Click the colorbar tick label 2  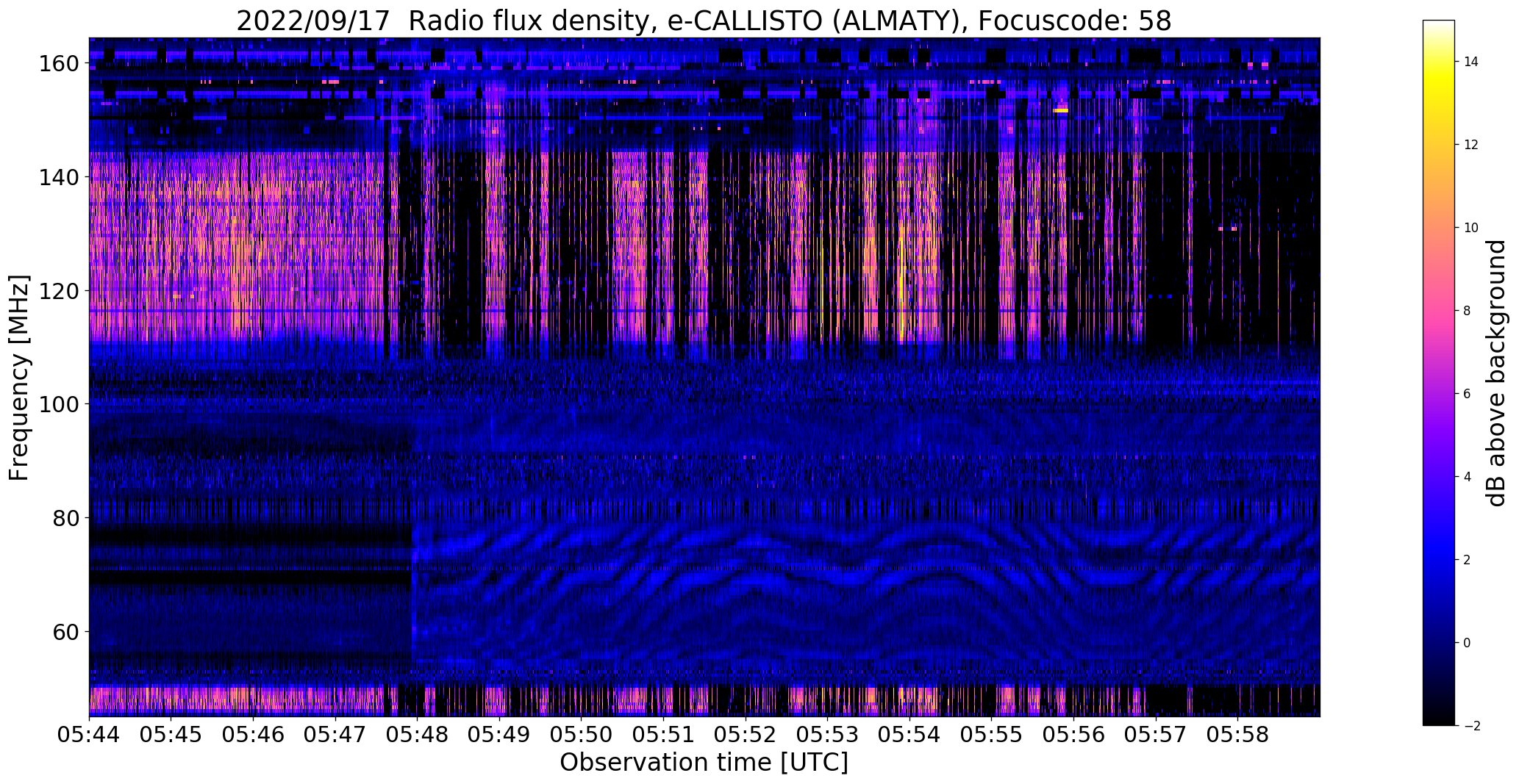click(1468, 560)
